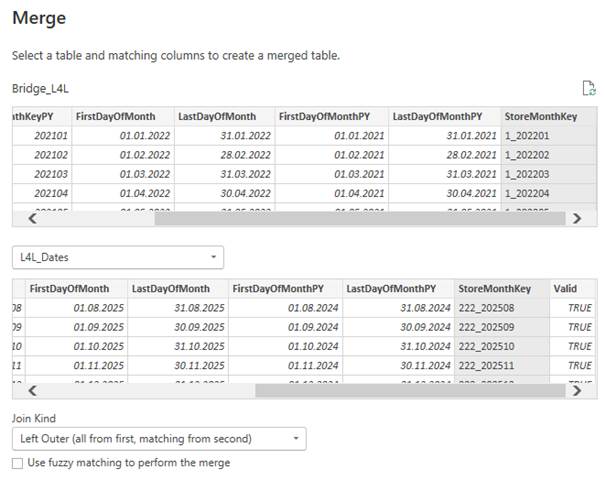This screenshot has width=605, height=480.
Task: Select FirstDayOfMonth column header in top table
Action: (x=115, y=117)
